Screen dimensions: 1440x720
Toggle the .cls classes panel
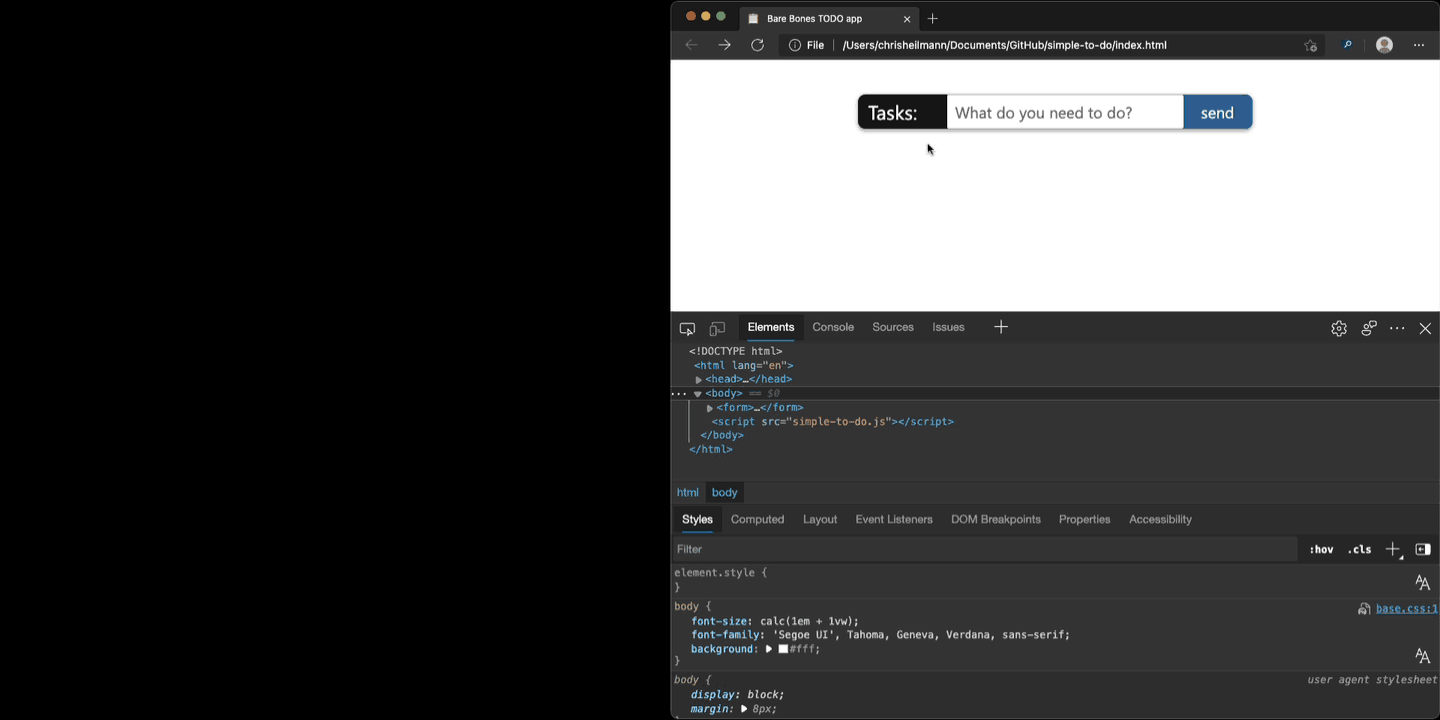click(1360, 549)
